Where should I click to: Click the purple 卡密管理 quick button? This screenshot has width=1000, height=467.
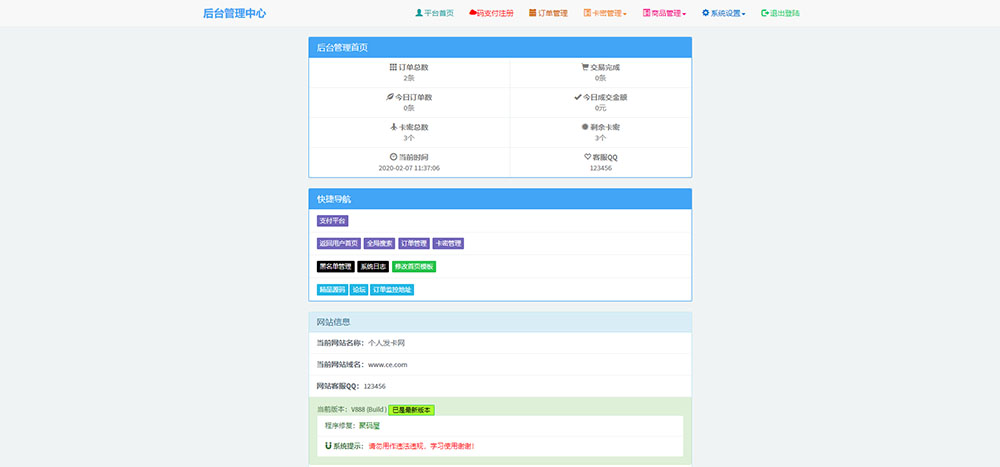click(x=448, y=244)
